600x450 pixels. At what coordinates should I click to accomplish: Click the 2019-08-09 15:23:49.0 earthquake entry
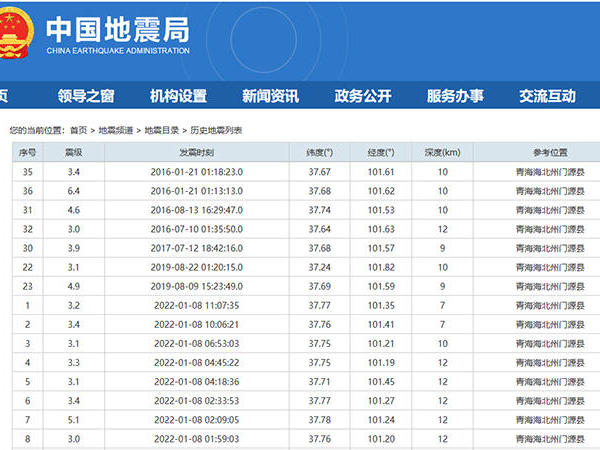[196, 286]
